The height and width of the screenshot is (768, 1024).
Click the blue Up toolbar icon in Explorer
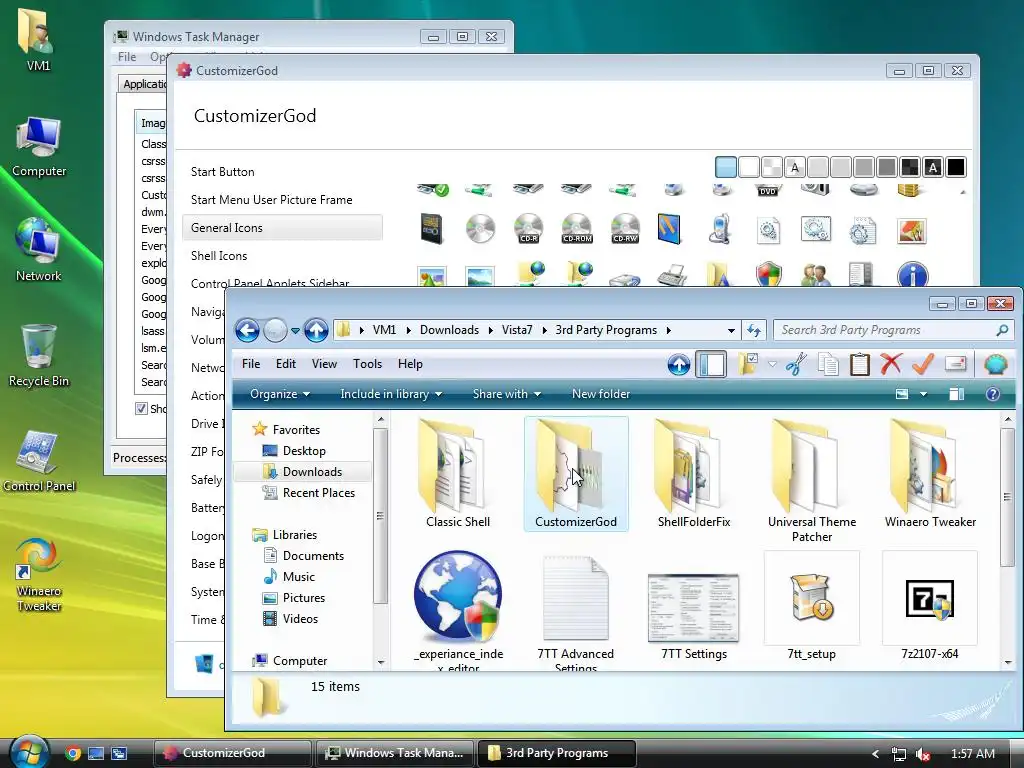679,364
